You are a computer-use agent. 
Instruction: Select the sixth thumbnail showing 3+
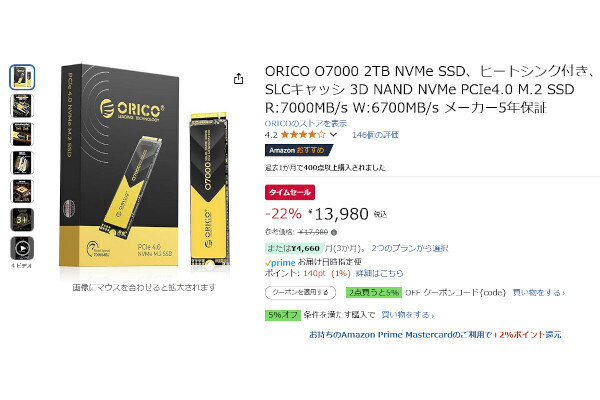pos(22,220)
